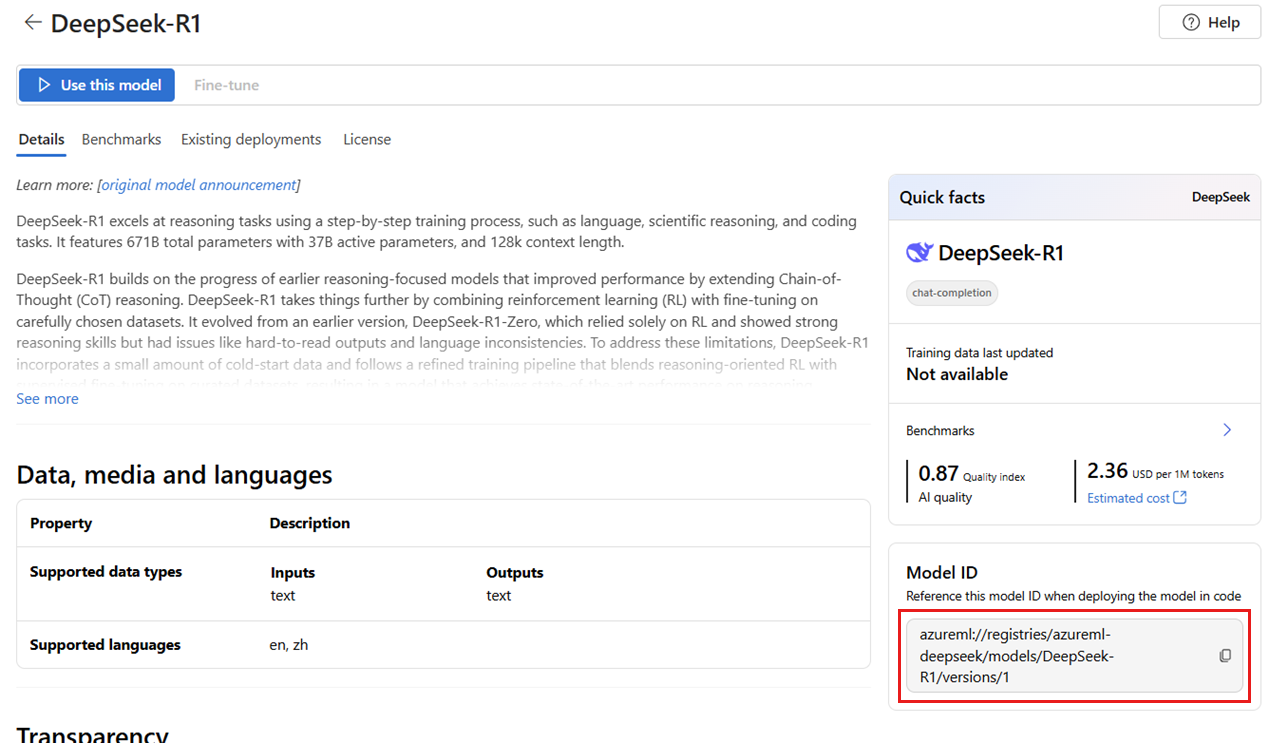The height and width of the screenshot is (743, 1269).
Task: Click the external link icon beside Estimated cost
Action: pyautogui.click(x=1180, y=497)
